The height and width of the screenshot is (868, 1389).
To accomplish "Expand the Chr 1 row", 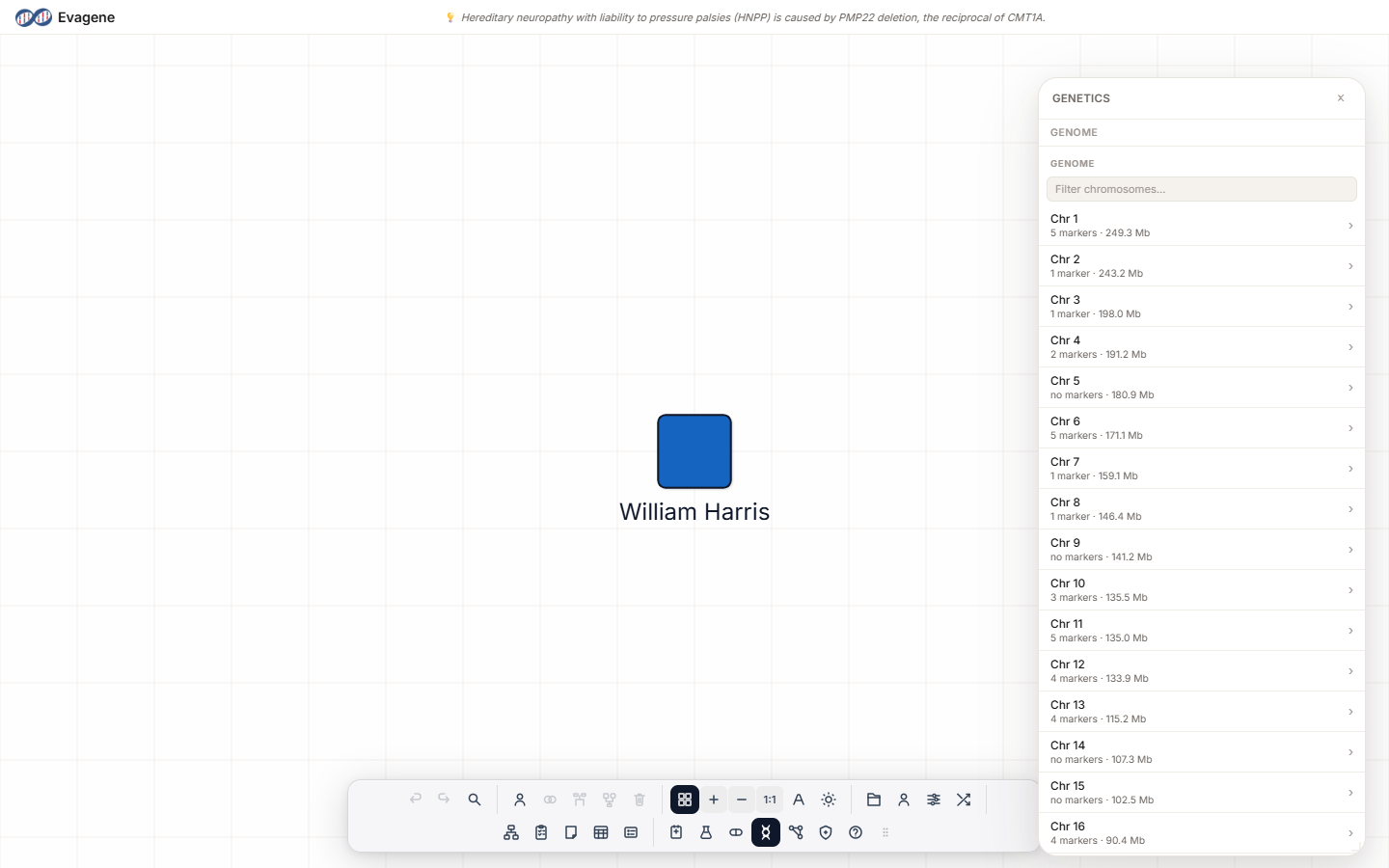I will coord(1202,226).
